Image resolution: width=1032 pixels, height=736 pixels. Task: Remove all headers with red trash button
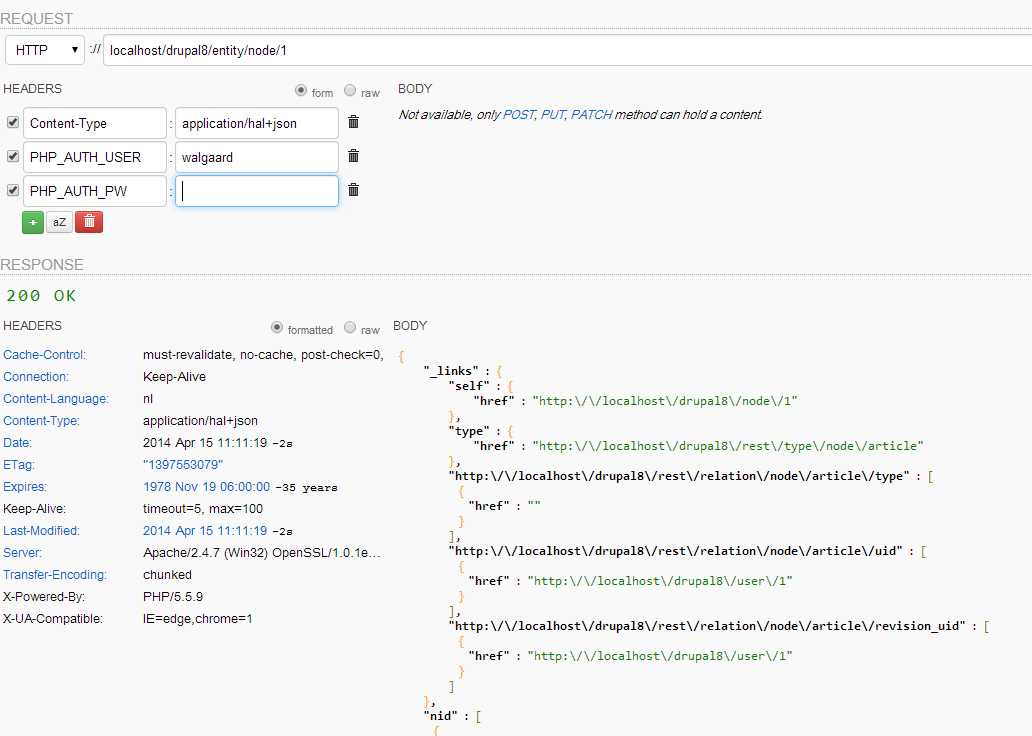pyautogui.click(x=89, y=223)
